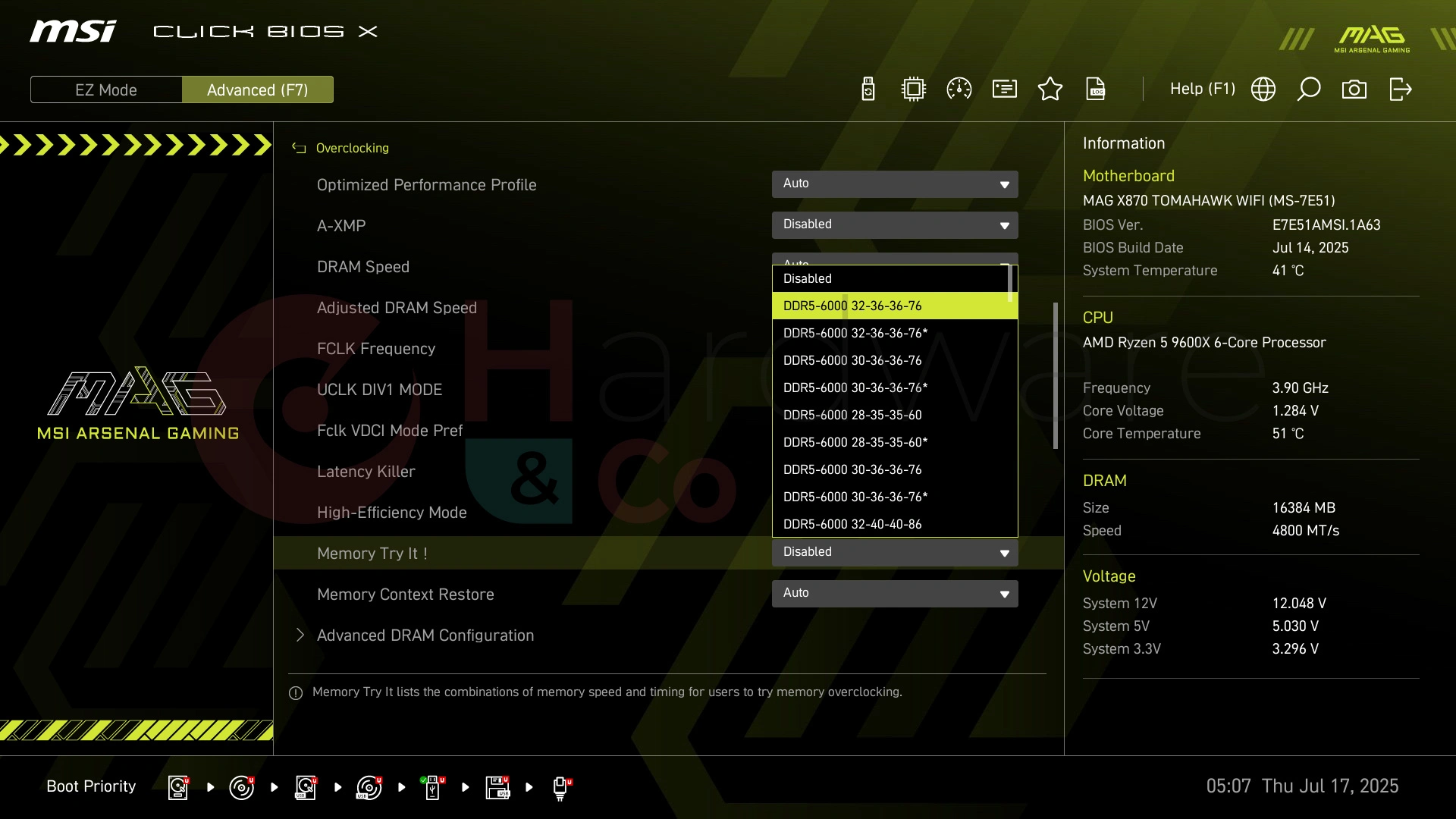Click the MAG X870 TOMAHAWK WIFI model text
Screen dimensions: 1456x819
click(x=1209, y=201)
